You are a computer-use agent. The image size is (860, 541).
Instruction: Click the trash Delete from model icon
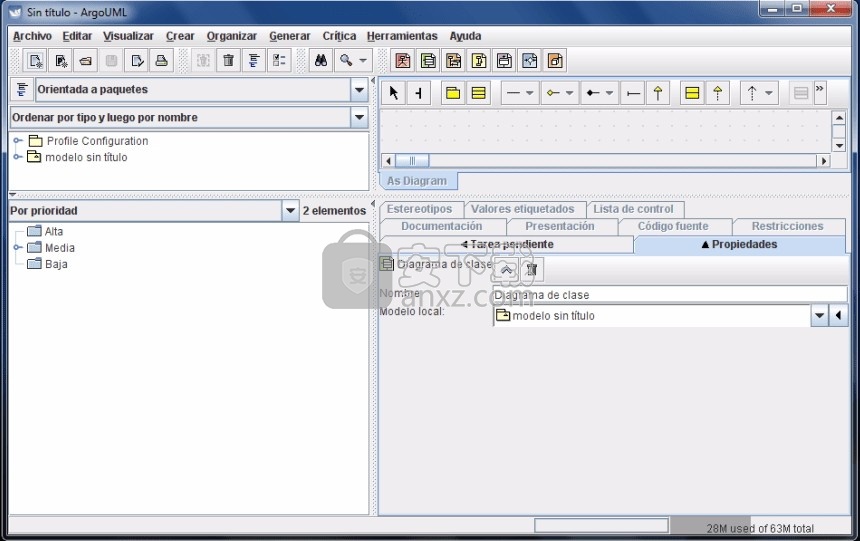coord(229,60)
